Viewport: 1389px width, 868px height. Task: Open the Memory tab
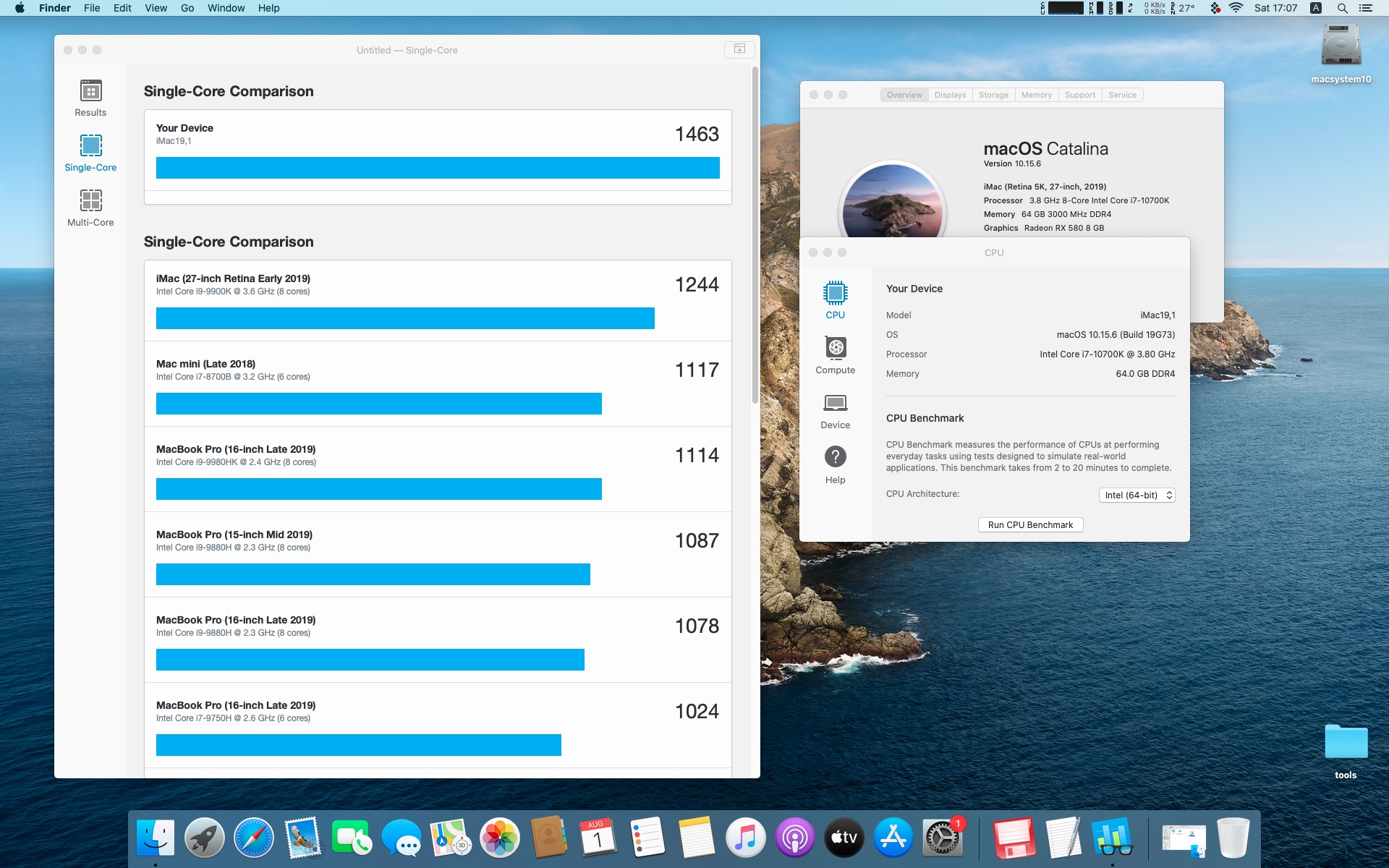1036,95
